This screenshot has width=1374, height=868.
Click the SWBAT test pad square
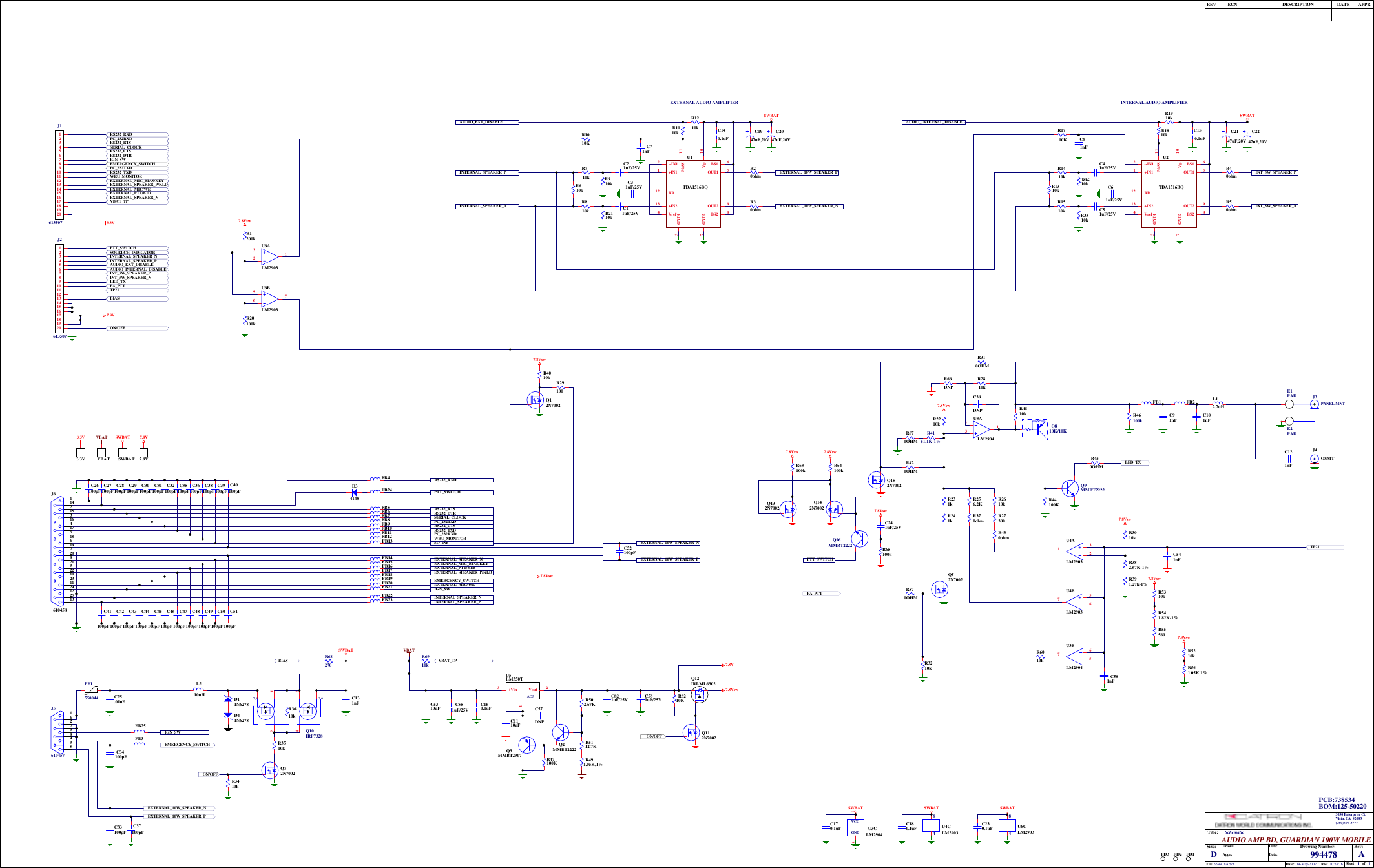pyautogui.click(x=123, y=453)
